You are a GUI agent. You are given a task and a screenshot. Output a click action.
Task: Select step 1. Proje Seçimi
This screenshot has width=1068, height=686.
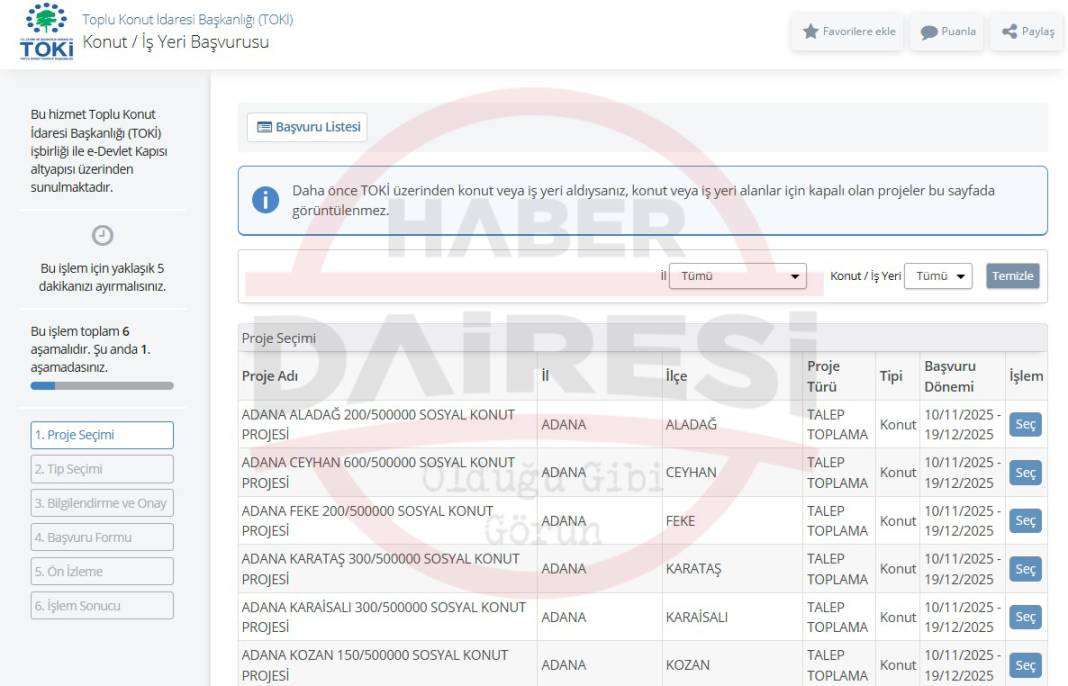[x=102, y=435]
